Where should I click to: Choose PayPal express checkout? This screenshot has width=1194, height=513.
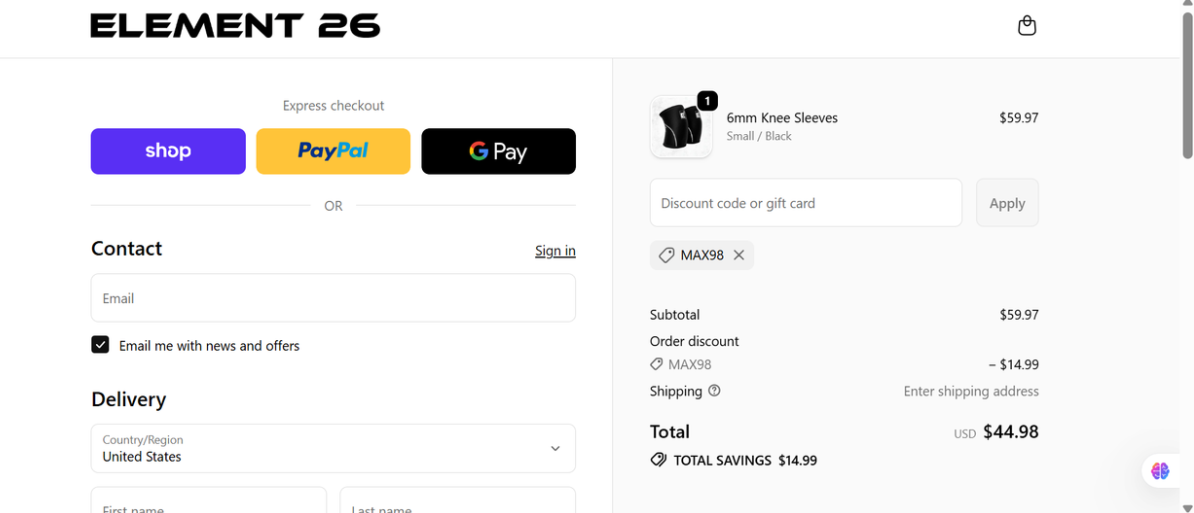coord(333,151)
